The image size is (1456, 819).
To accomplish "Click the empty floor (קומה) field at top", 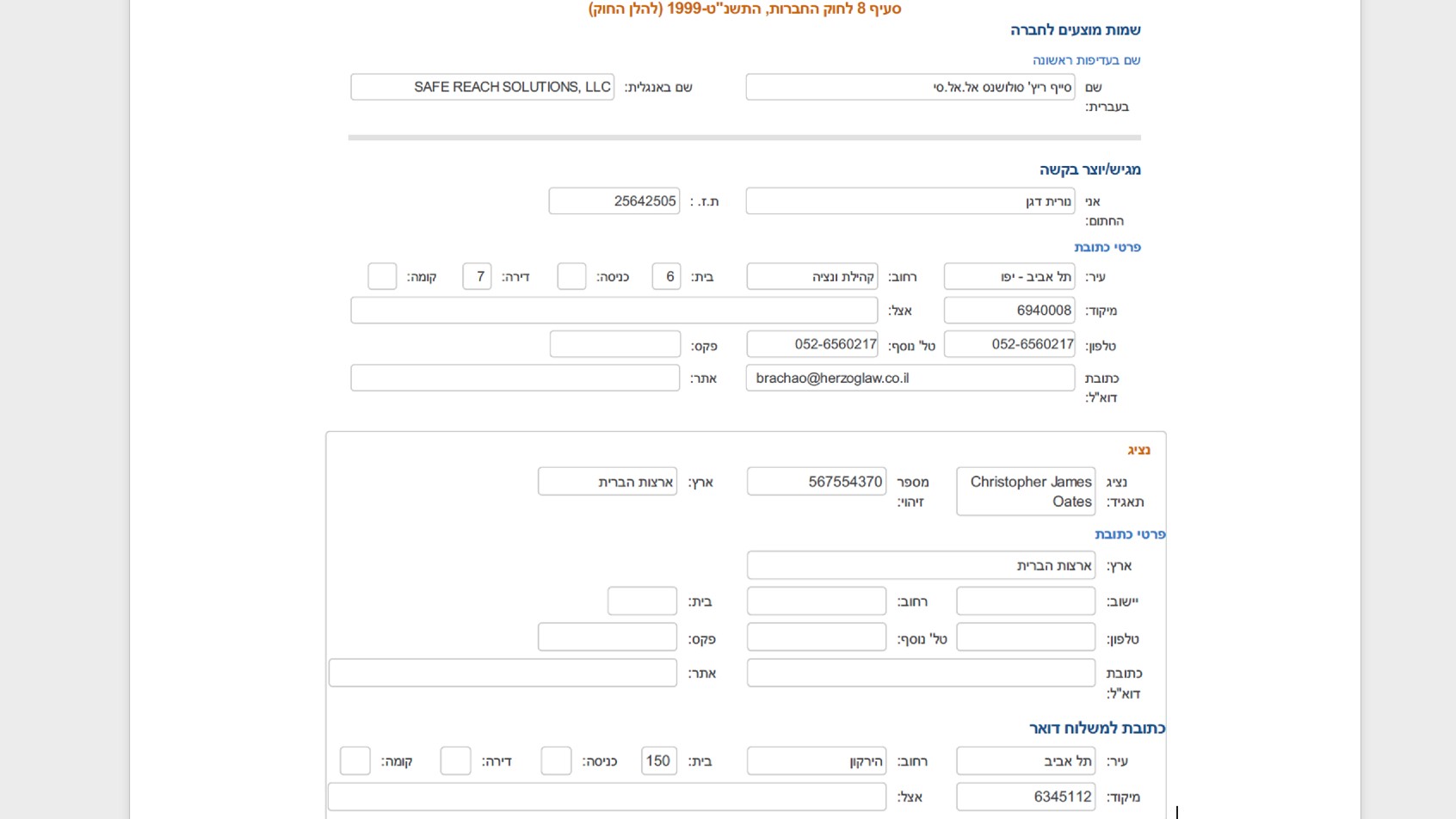I will click(380, 276).
